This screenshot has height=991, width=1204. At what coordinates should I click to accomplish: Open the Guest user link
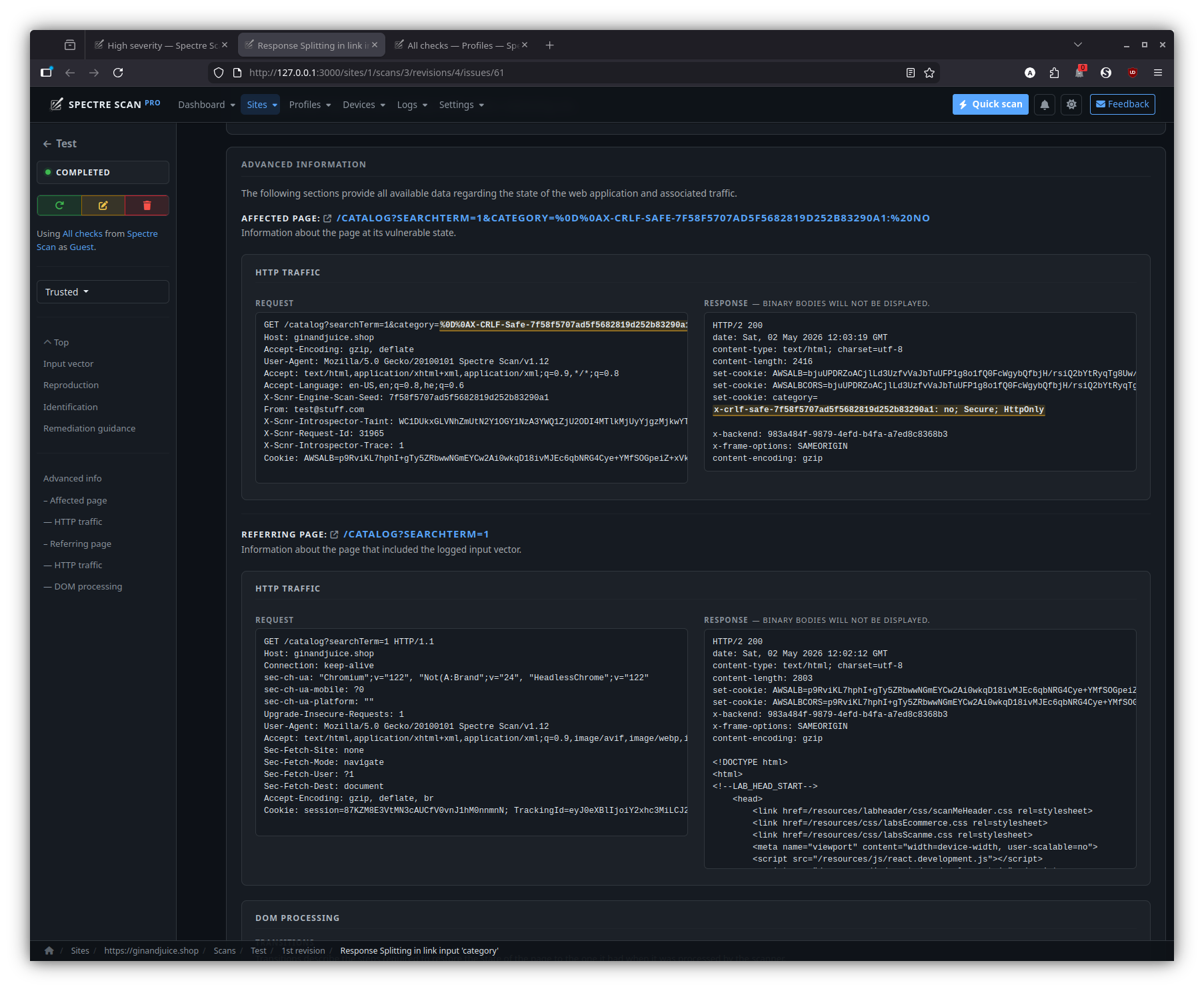(82, 247)
